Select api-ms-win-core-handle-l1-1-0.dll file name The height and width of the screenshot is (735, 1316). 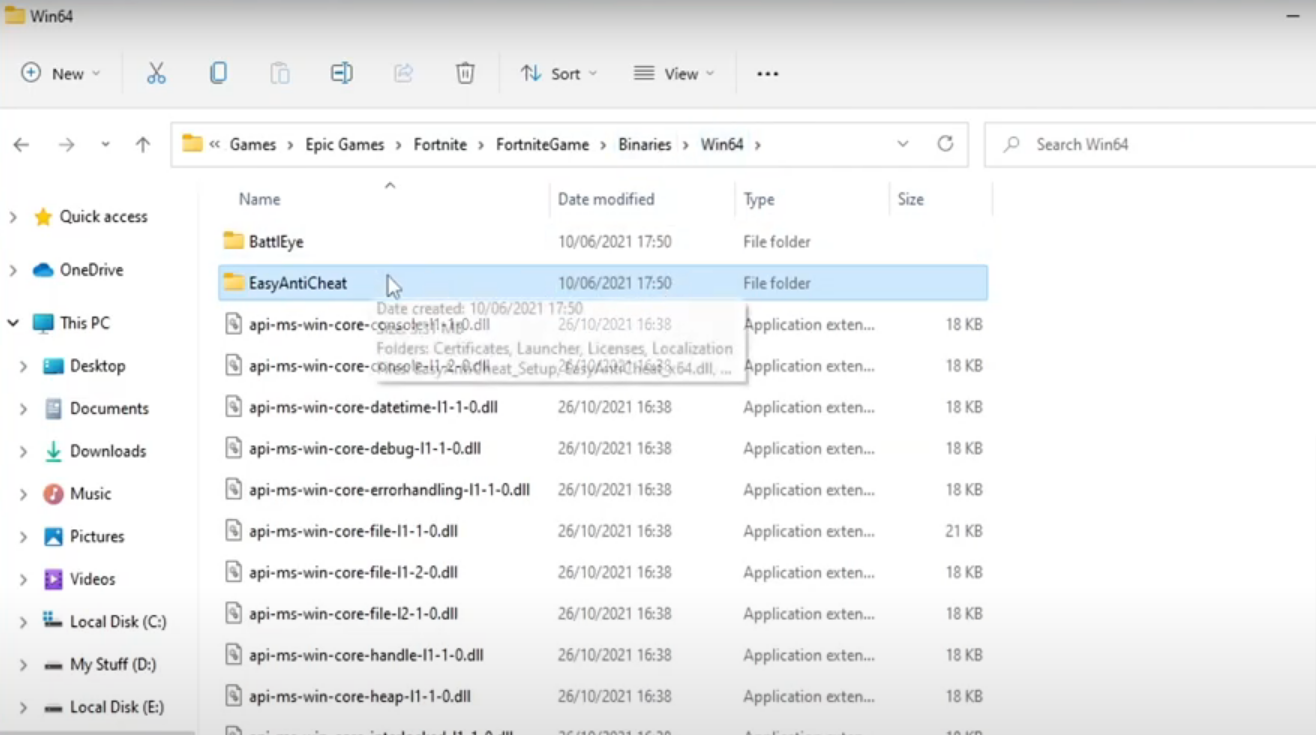click(366, 655)
